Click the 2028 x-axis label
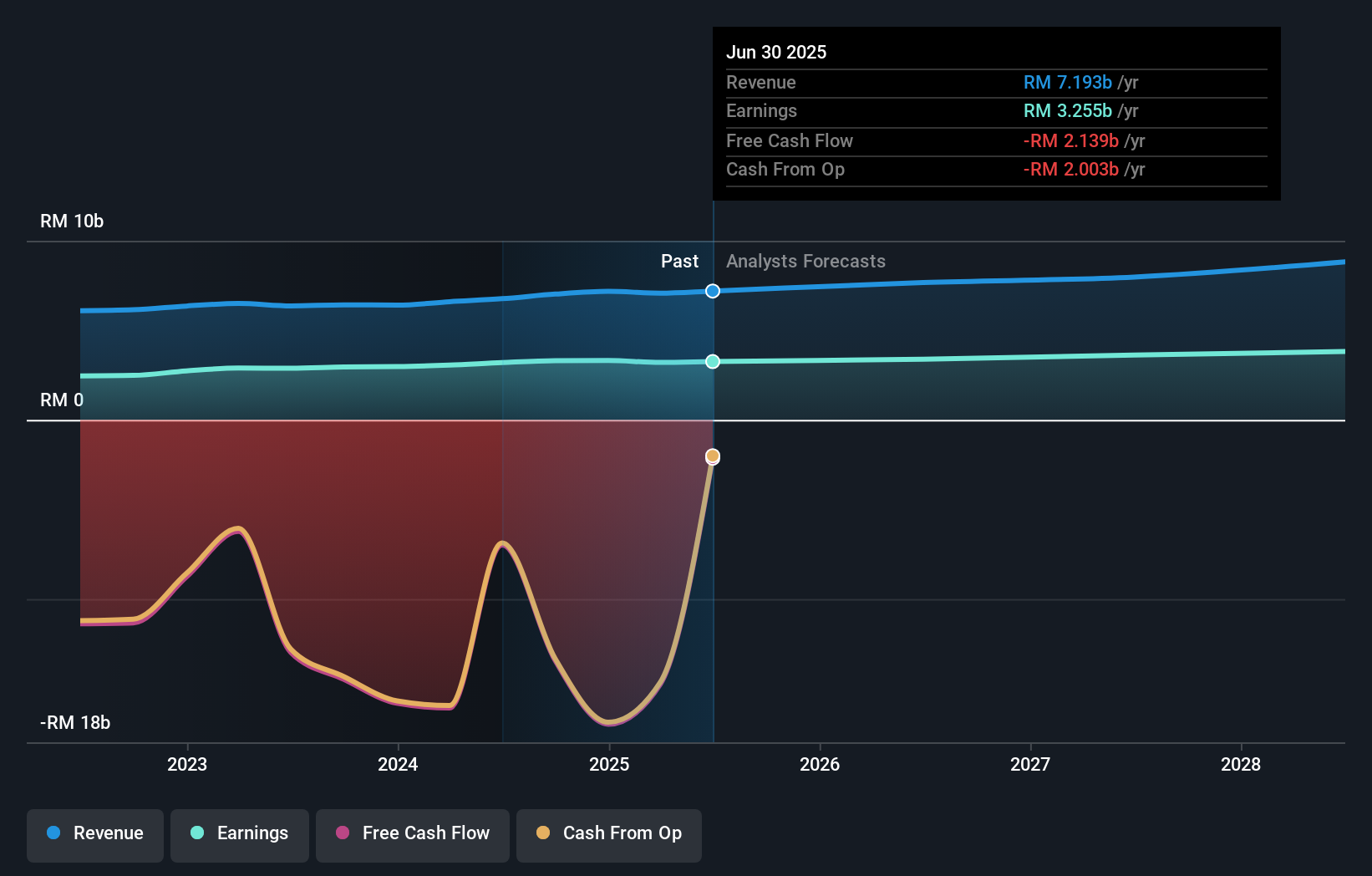The width and height of the screenshot is (1372, 876). (1241, 764)
